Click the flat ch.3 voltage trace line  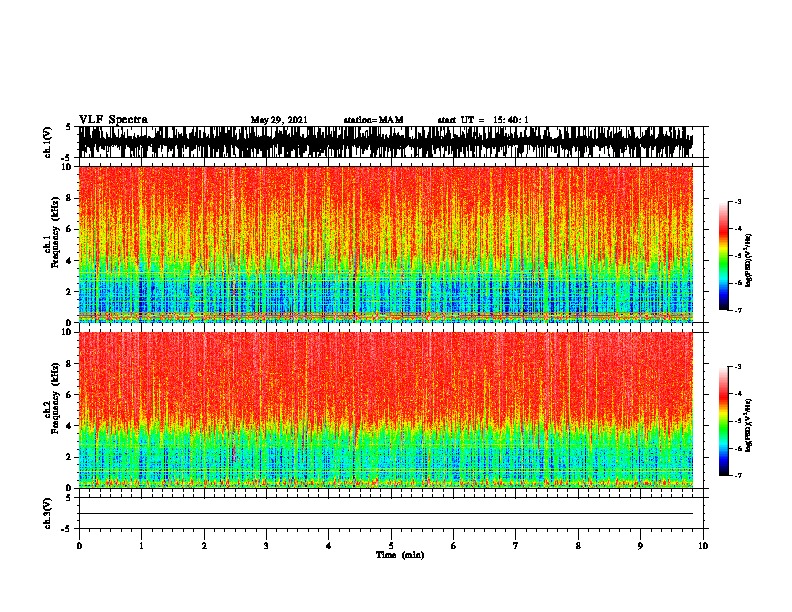click(x=385, y=514)
